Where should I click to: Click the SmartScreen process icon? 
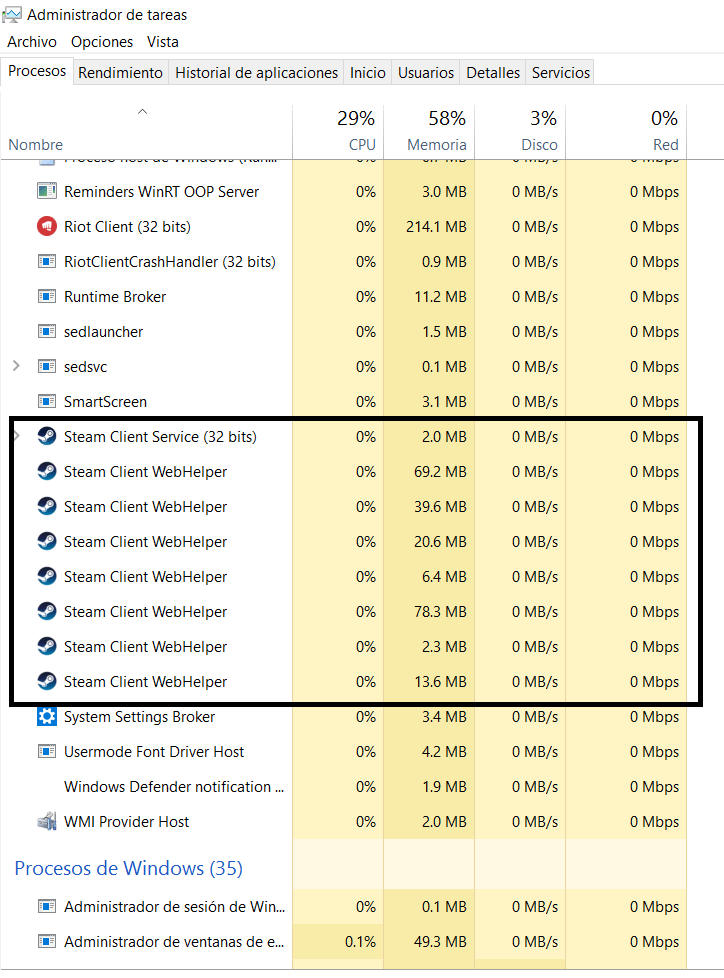[x=47, y=400]
